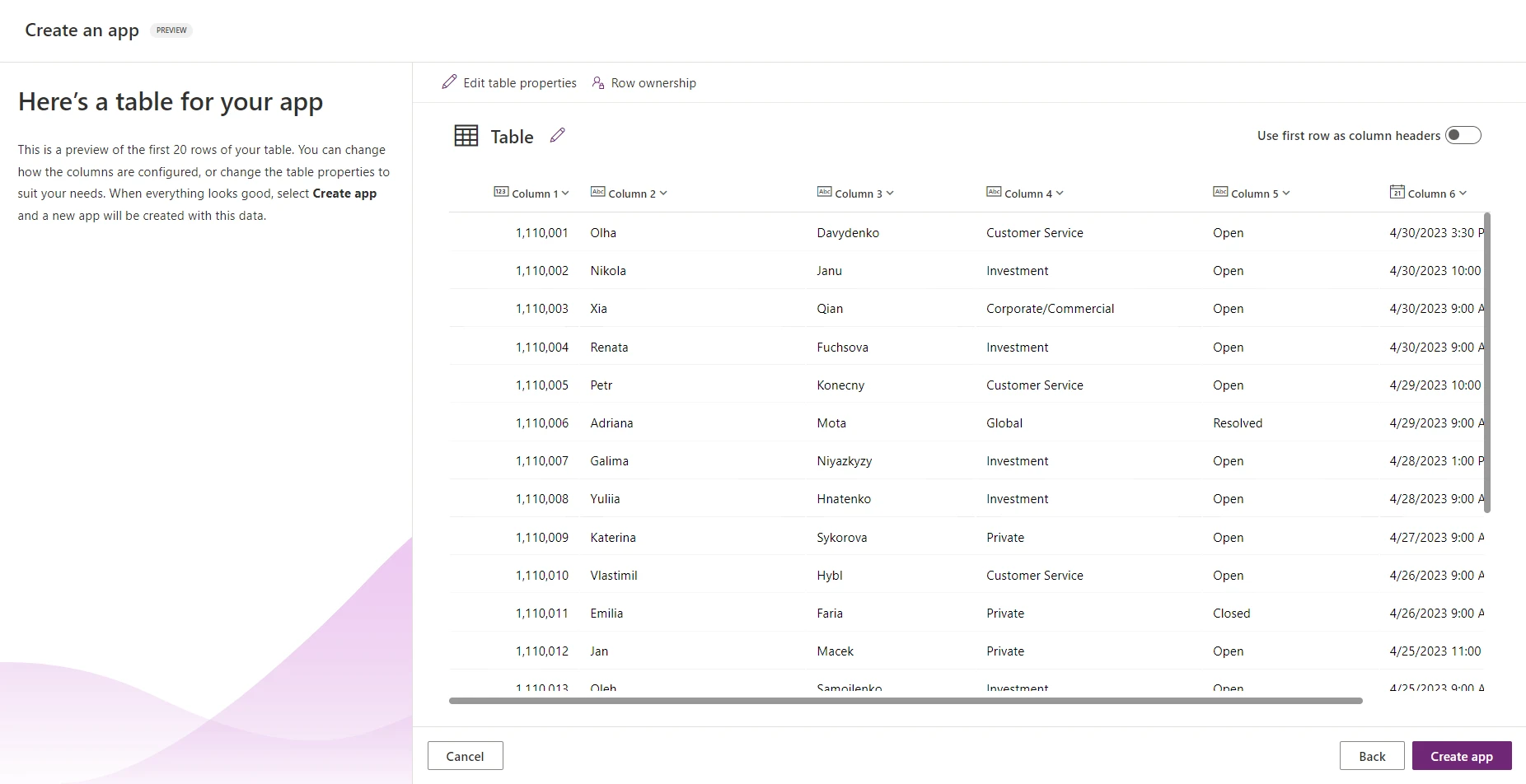Select Edit table properties command
The height and width of the screenshot is (784, 1526).
[519, 82]
